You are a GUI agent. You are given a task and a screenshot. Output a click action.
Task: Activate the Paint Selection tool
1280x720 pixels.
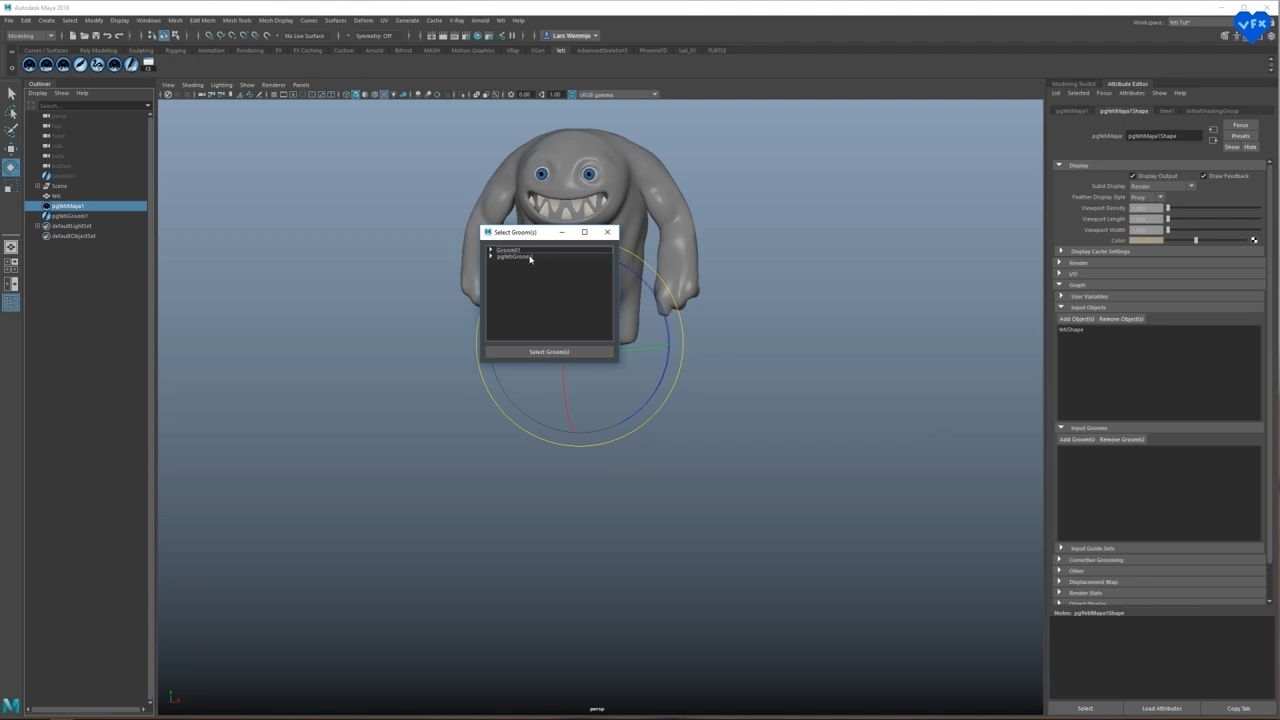11,130
